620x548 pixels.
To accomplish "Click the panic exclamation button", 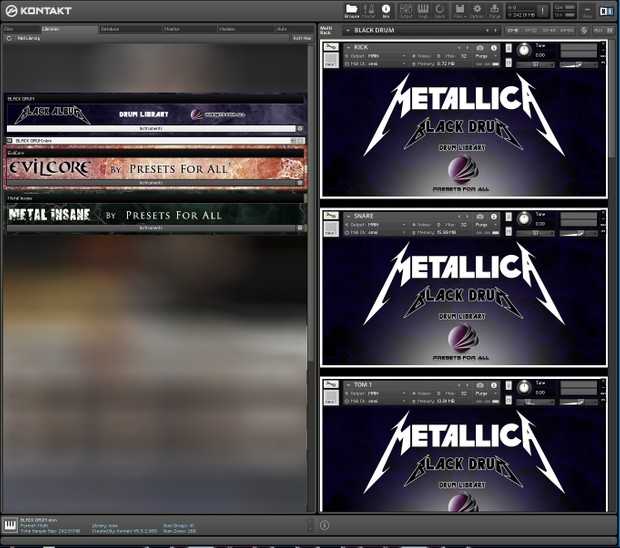I will [543, 11].
